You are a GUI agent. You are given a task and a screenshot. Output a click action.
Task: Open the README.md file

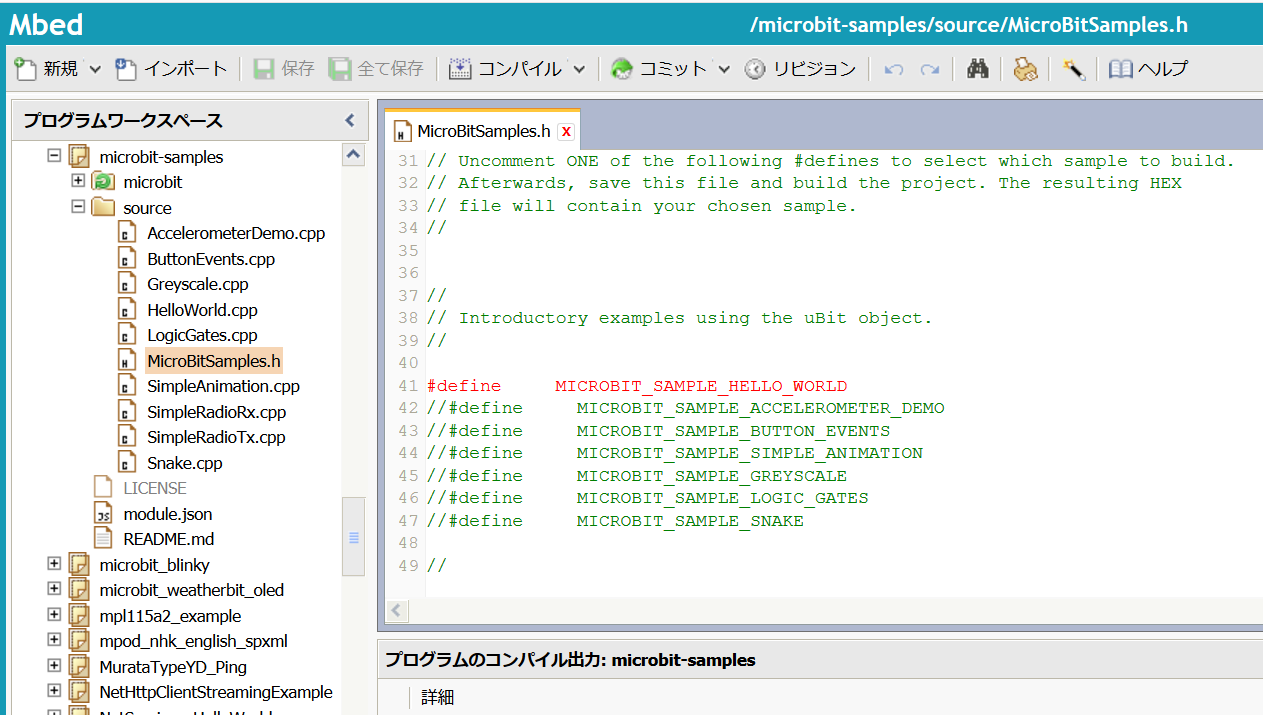(171, 538)
